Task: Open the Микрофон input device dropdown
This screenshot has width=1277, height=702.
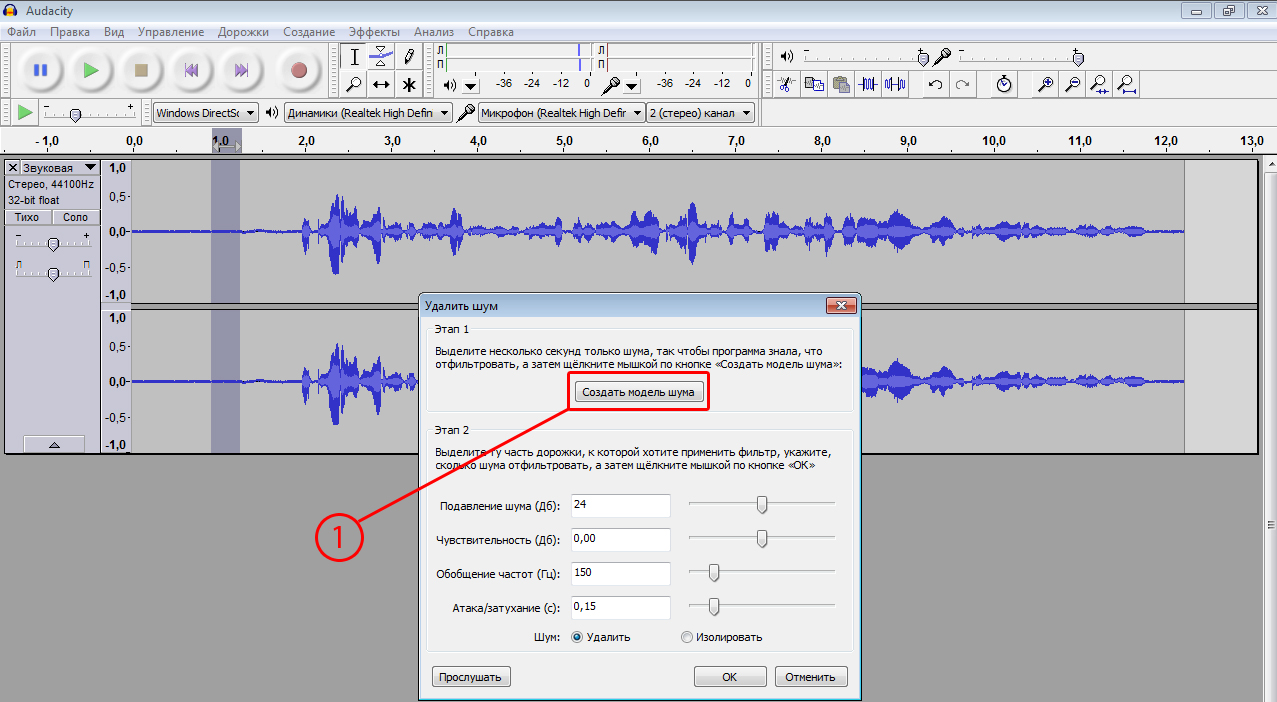Action: click(561, 113)
